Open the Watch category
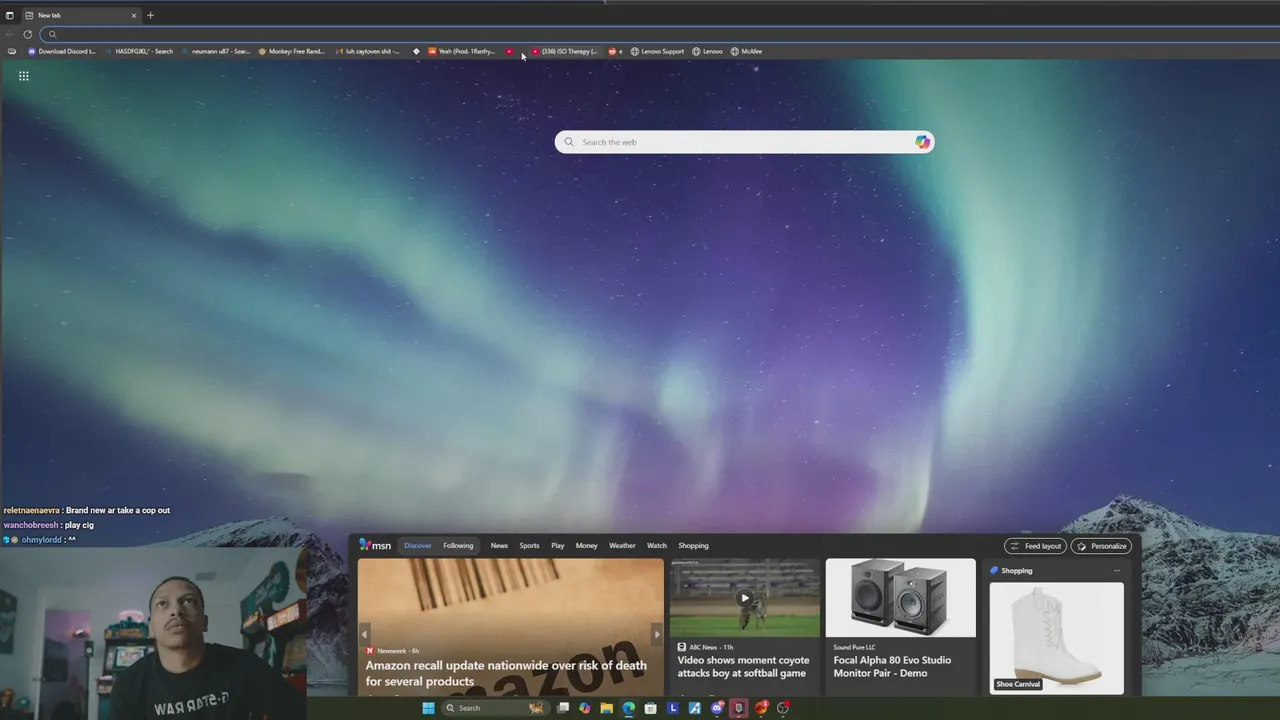The height and width of the screenshot is (720, 1280). [x=657, y=546]
